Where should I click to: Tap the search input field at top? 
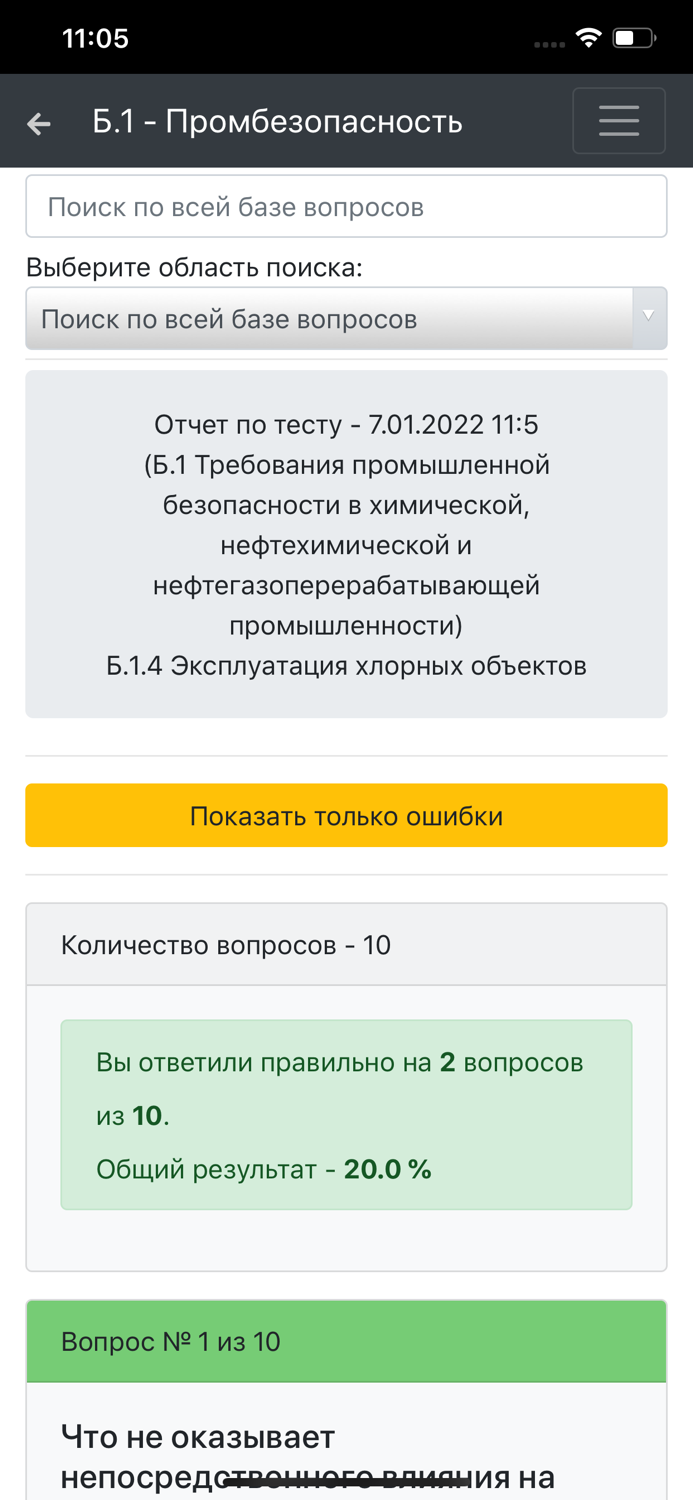pyautogui.click(x=346, y=205)
